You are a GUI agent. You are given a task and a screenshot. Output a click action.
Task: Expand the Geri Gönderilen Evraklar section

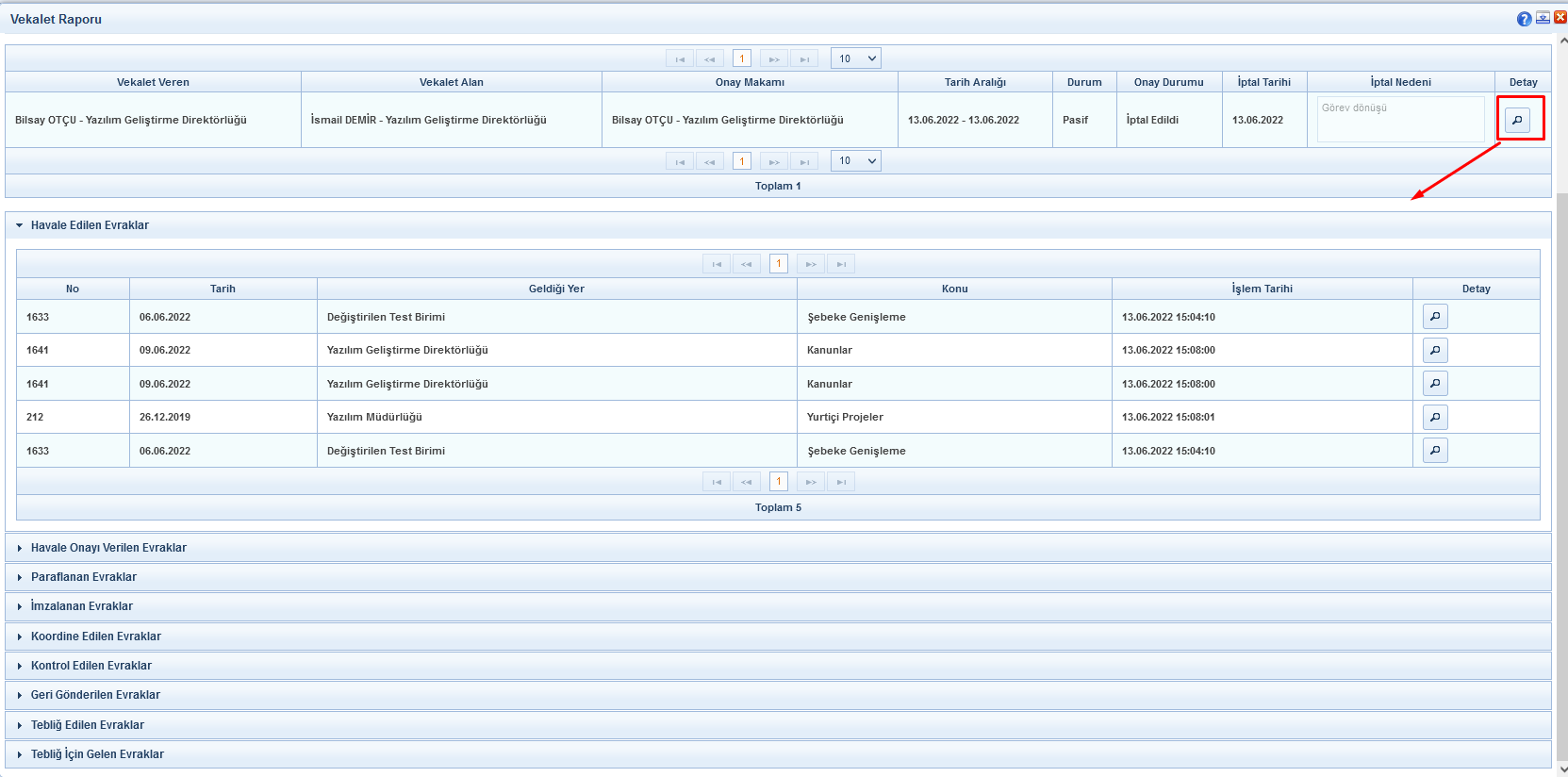tap(95, 695)
